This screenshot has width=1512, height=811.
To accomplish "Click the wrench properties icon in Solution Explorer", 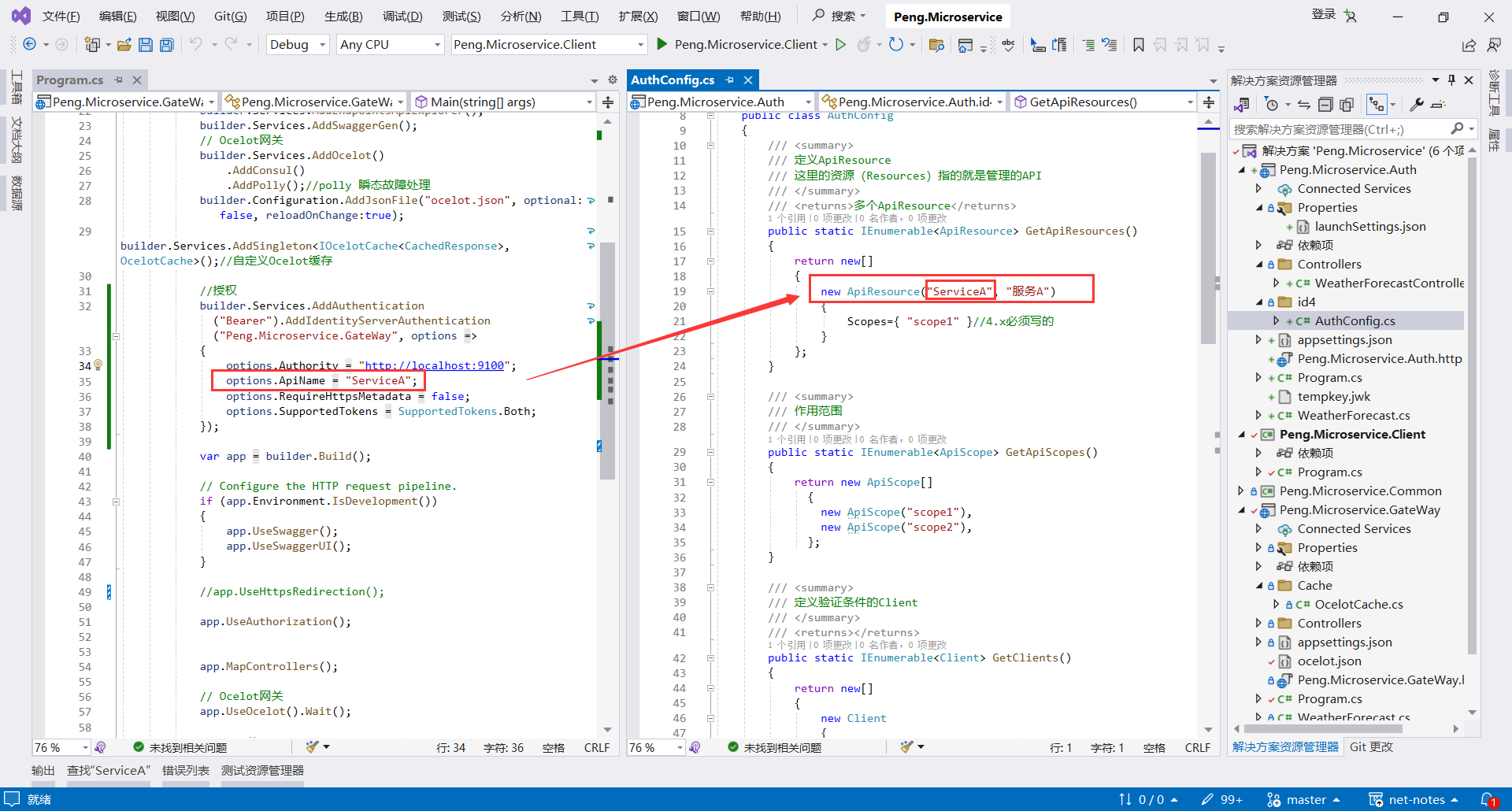I will pos(1416,105).
